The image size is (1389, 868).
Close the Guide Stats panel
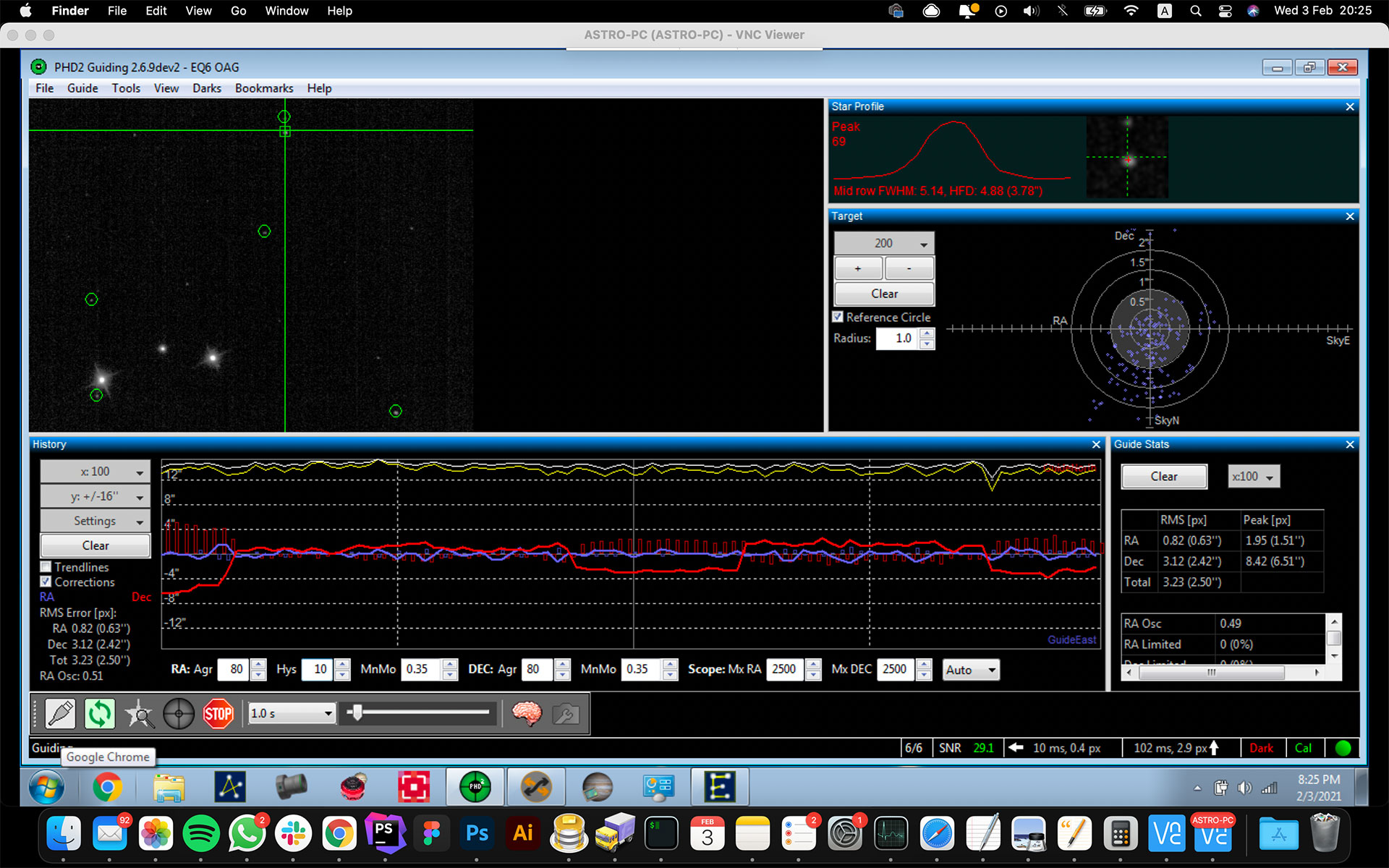[x=1349, y=444]
